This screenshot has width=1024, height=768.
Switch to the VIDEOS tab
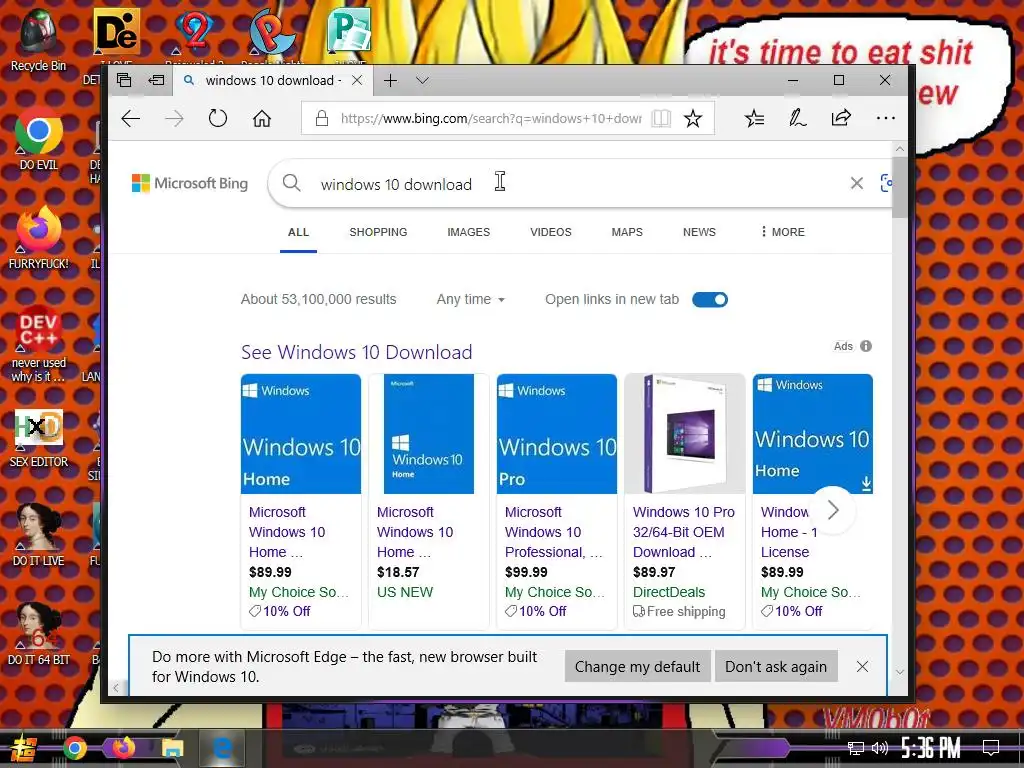tap(551, 232)
